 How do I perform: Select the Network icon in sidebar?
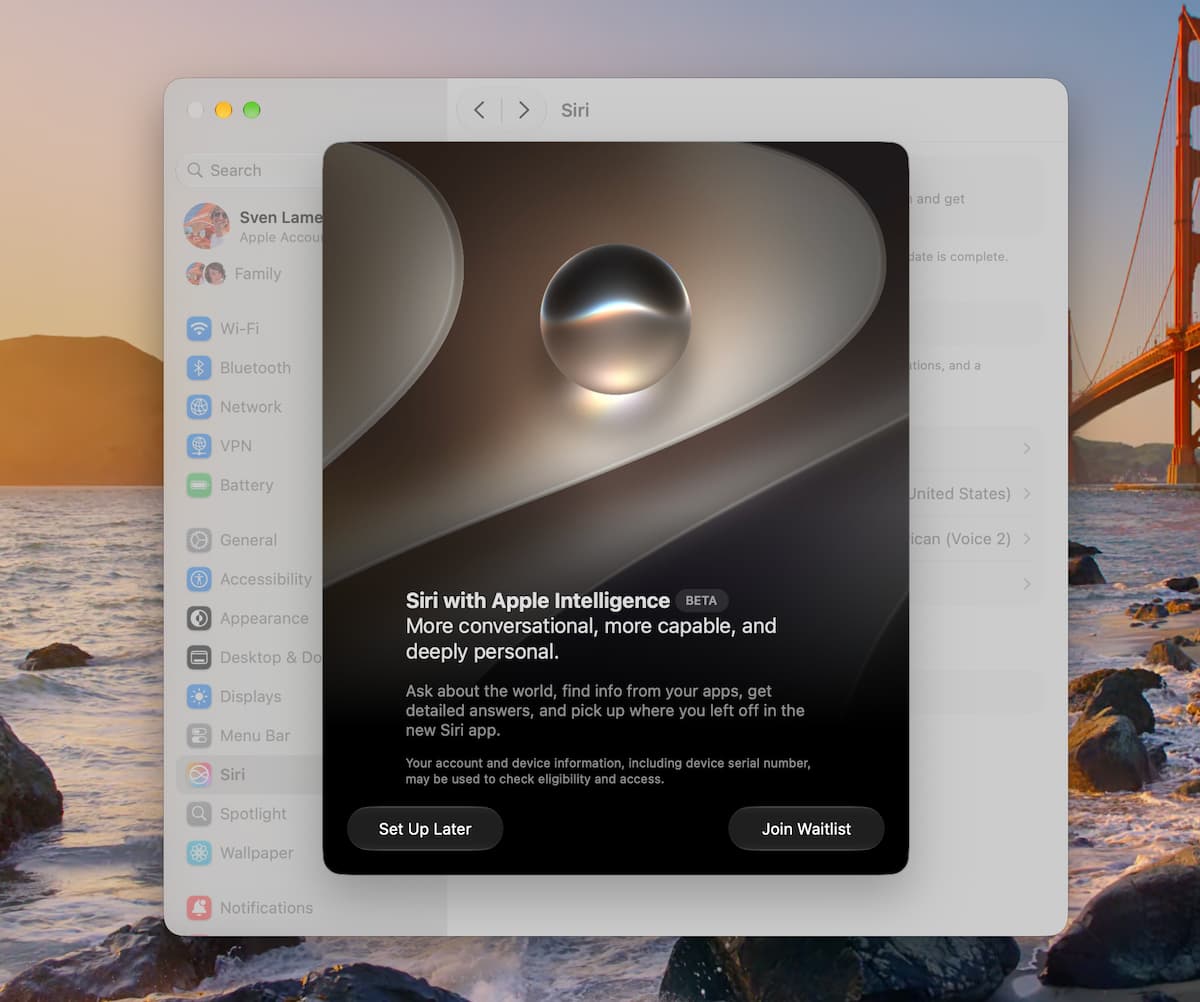tap(199, 407)
